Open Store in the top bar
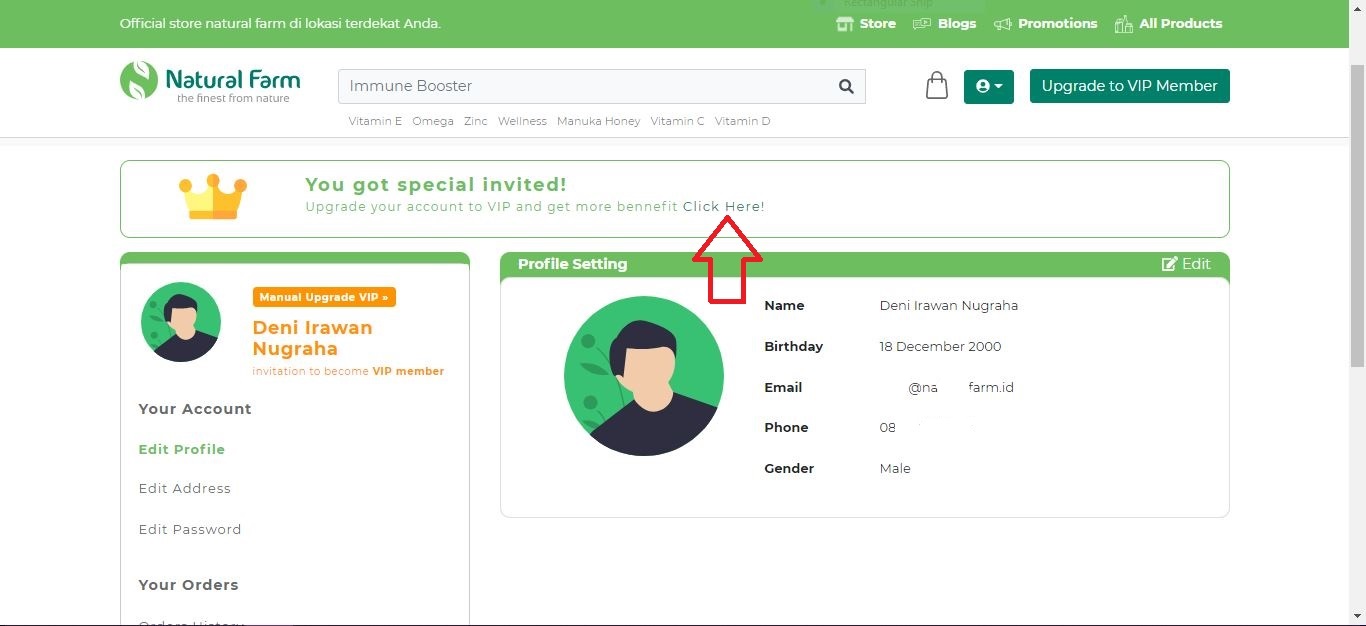 point(866,24)
